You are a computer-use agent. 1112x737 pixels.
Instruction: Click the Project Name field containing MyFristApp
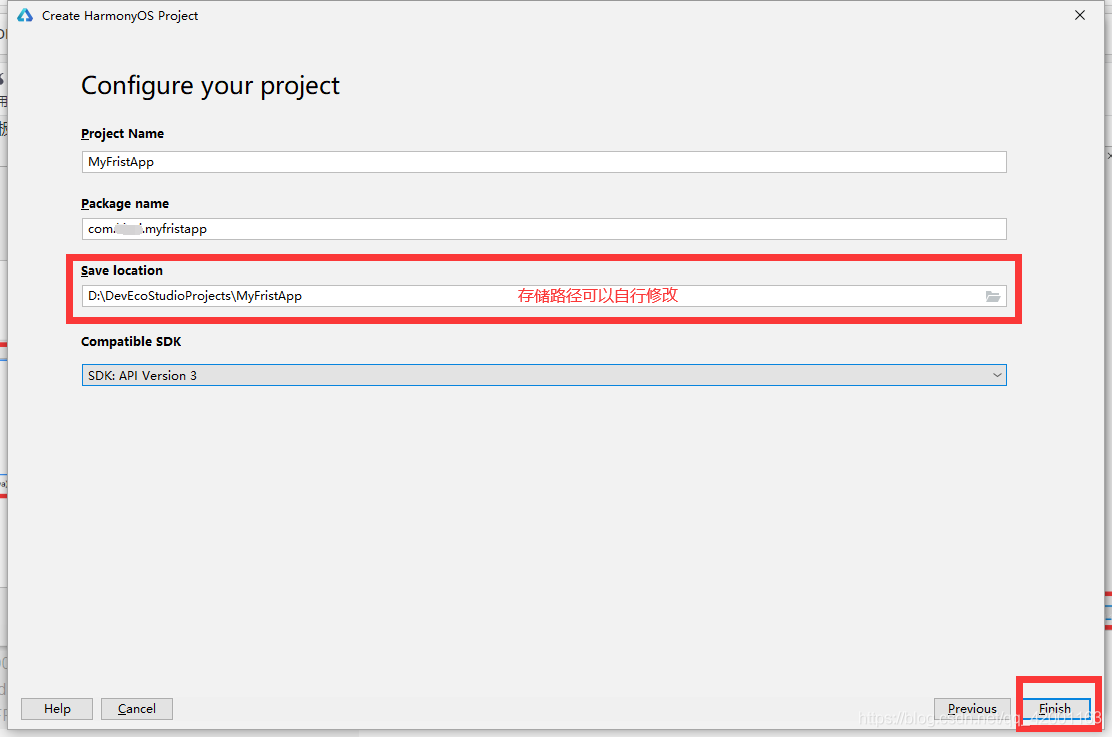[544, 162]
